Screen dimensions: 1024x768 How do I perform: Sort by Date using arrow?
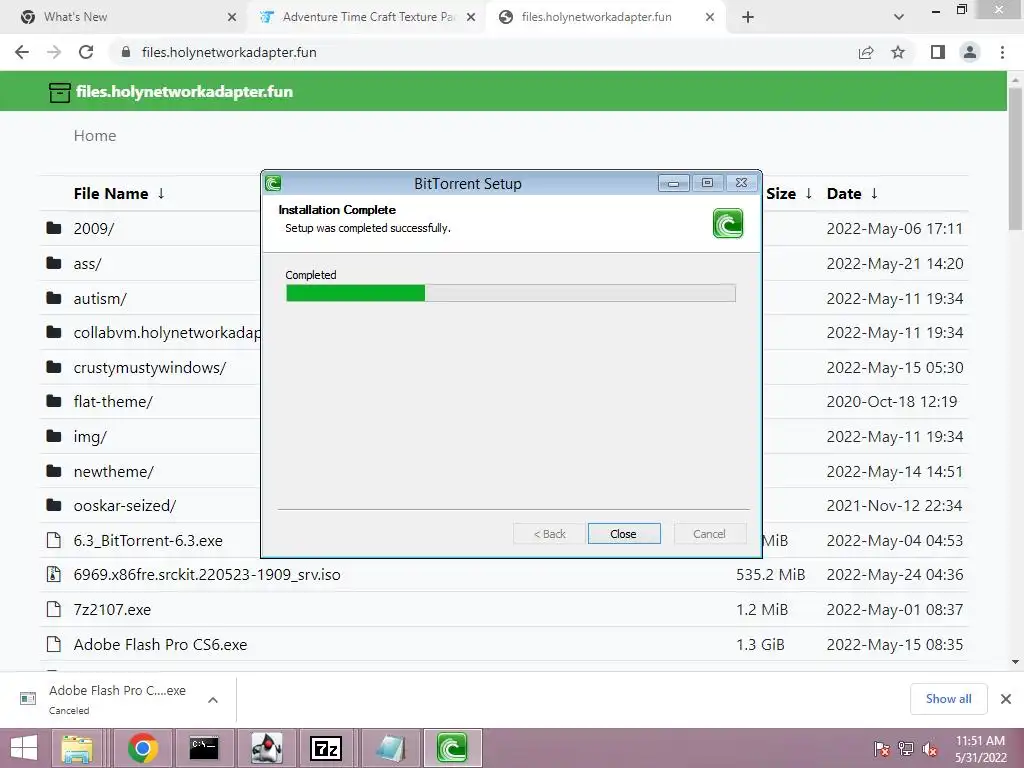point(874,193)
